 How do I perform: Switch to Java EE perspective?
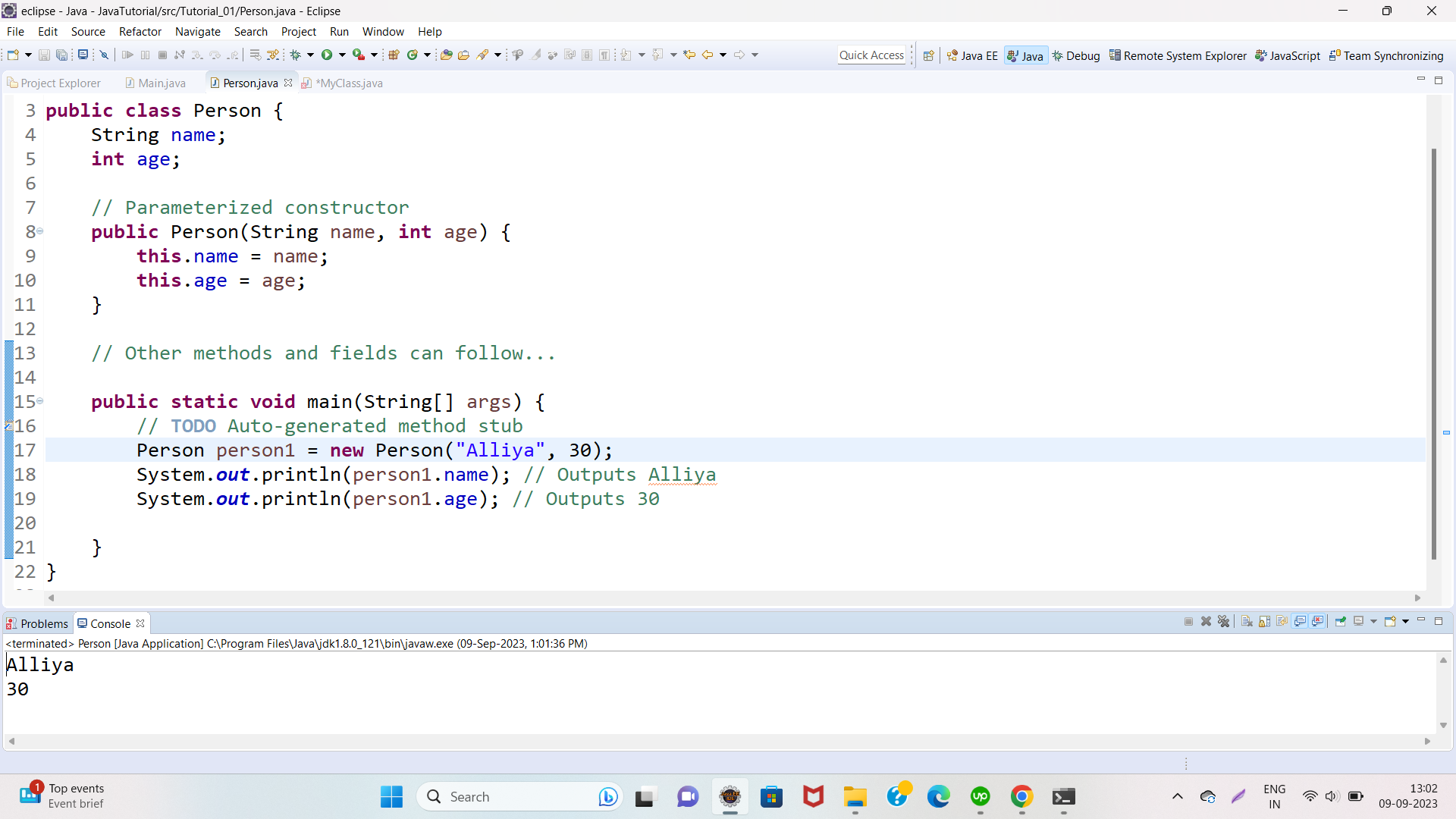[973, 55]
